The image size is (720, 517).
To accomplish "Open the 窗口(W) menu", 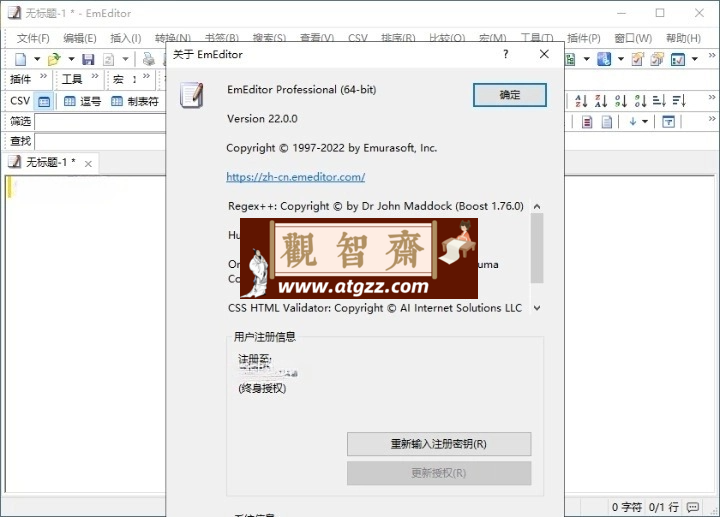I will click(633, 38).
